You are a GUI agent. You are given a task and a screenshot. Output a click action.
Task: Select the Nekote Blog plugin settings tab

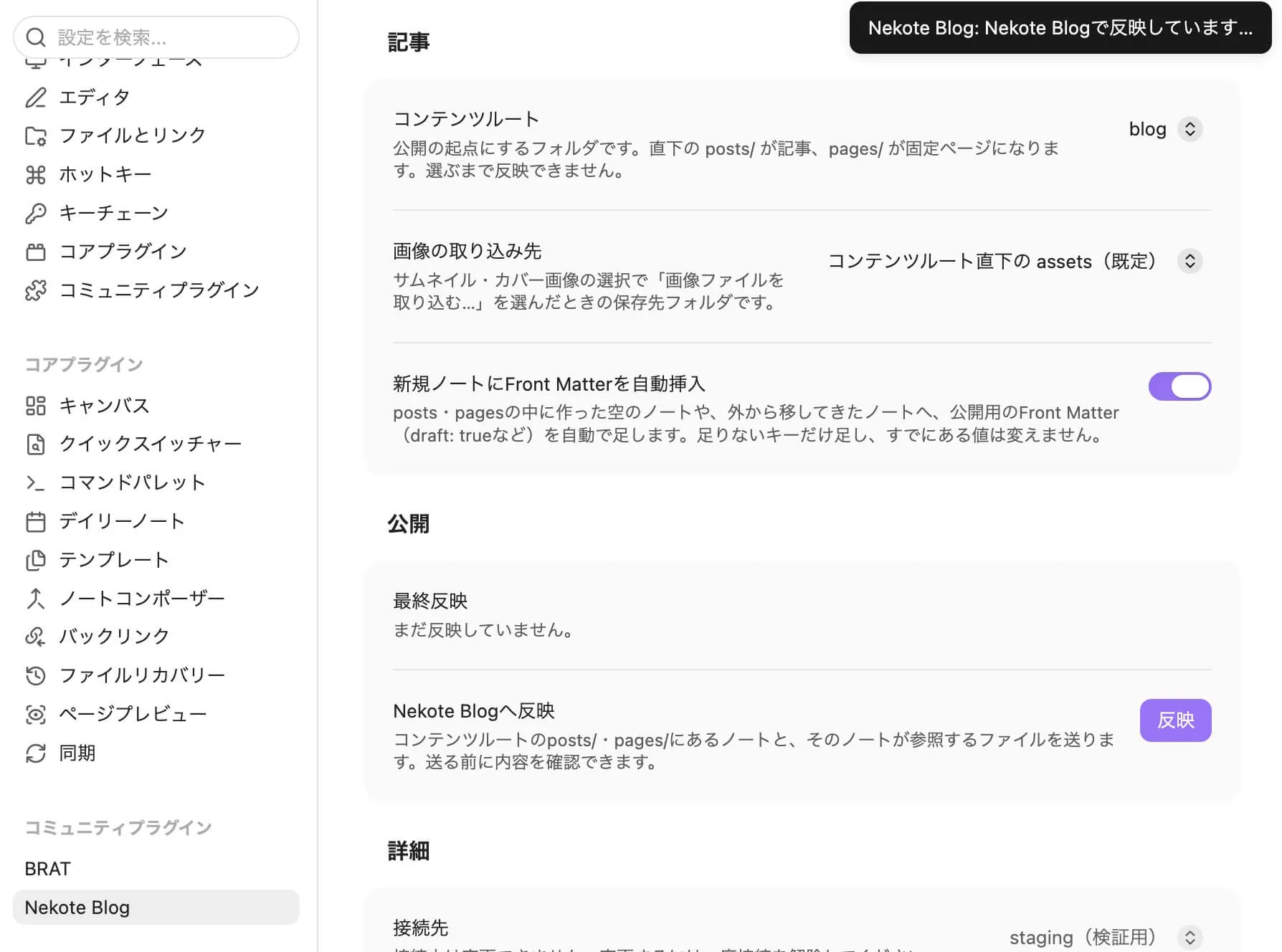156,908
